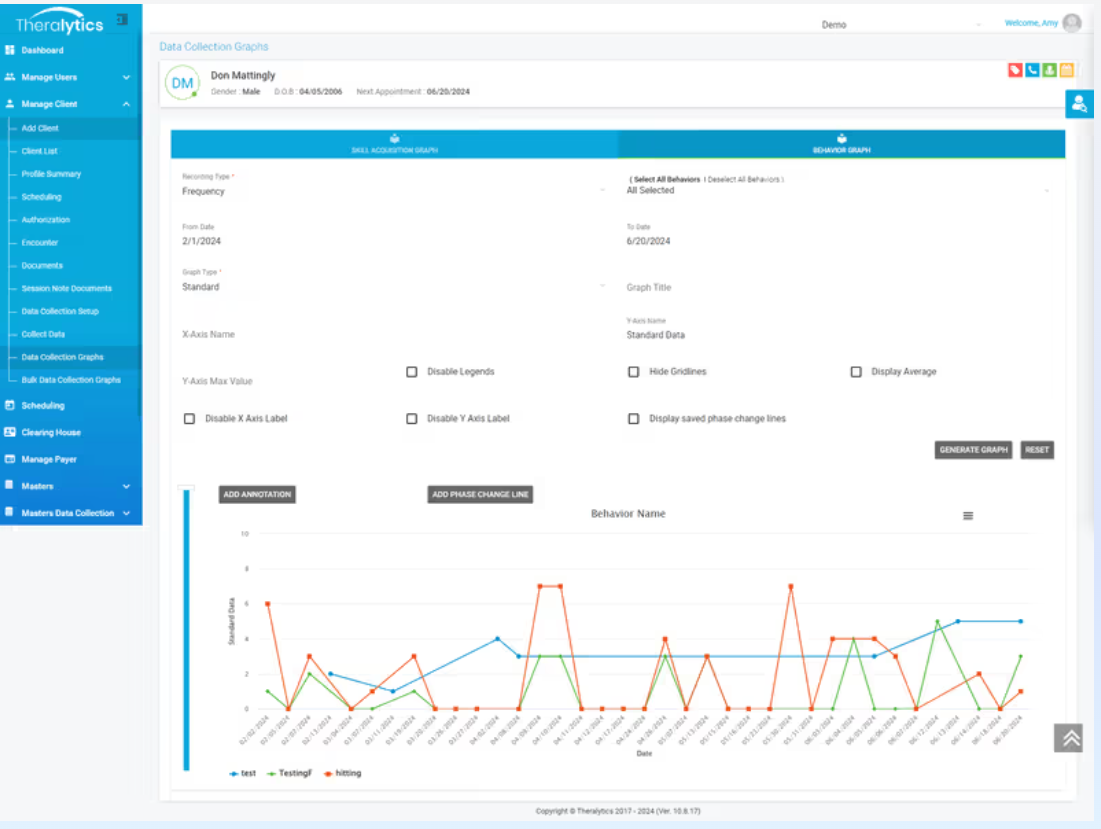Click the Masters Data Collection icon
This screenshot has width=1101, height=829.
coord(10,512)
